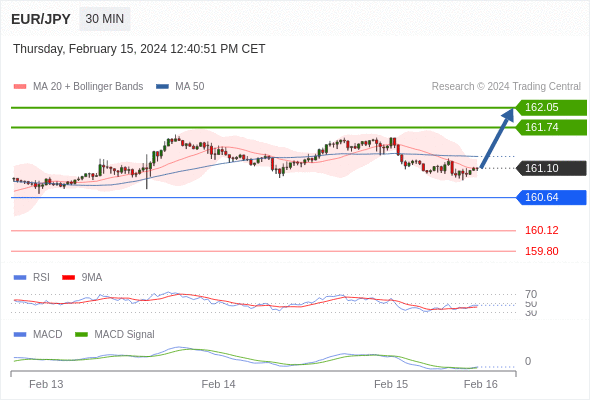Click the 159.80 red support label
The width and height of the screenshot is (590, 400).
(541, 251)
